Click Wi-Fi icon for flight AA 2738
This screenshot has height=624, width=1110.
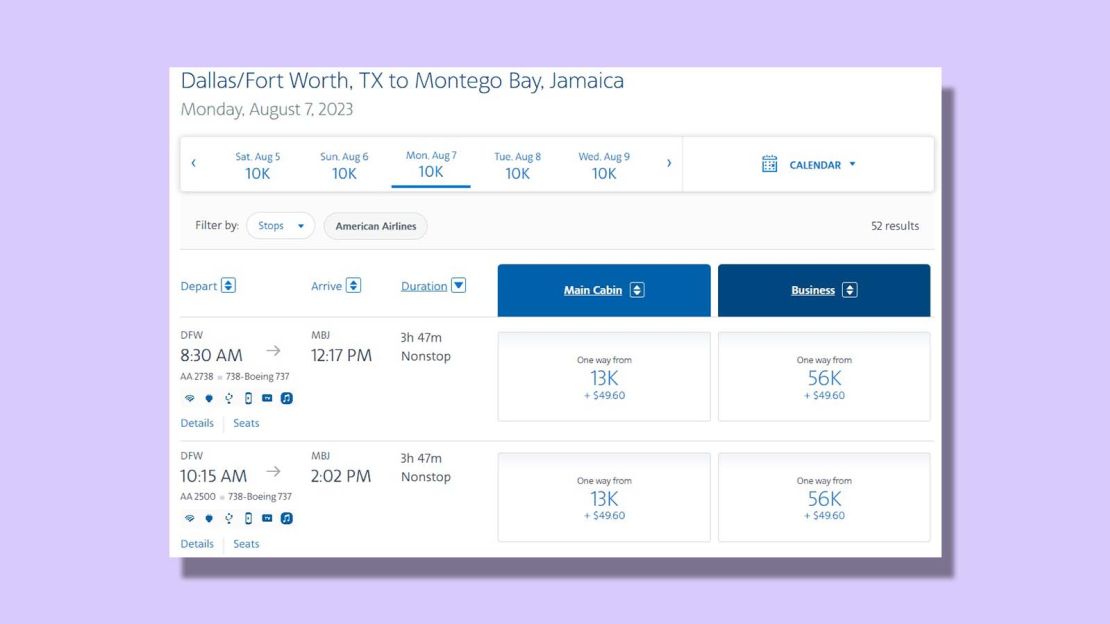(x=189, y=398)
